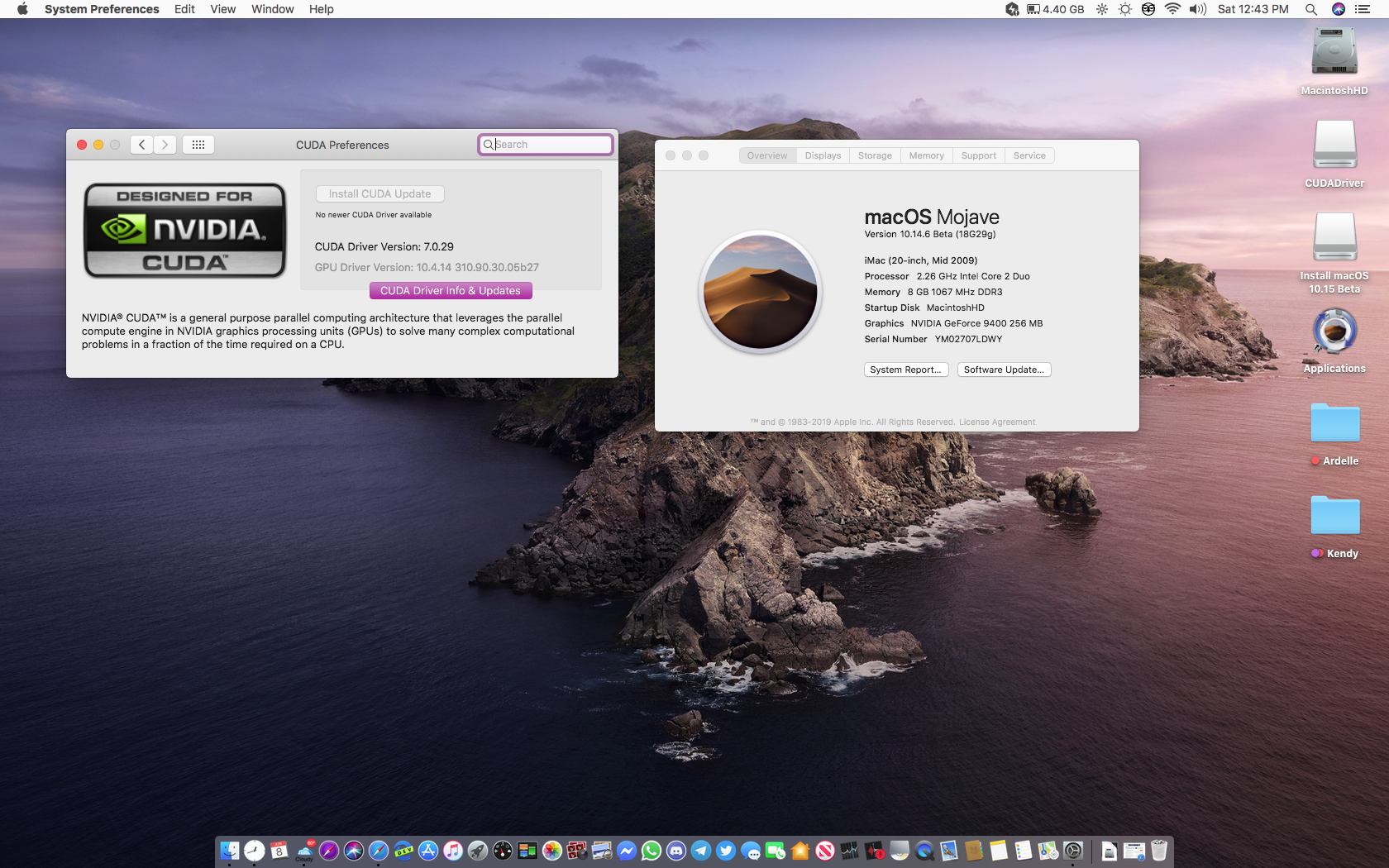Viewport: 1389px width, 868px height.
Task: Open Maps app in the dock
Action: coord(1048,851)
